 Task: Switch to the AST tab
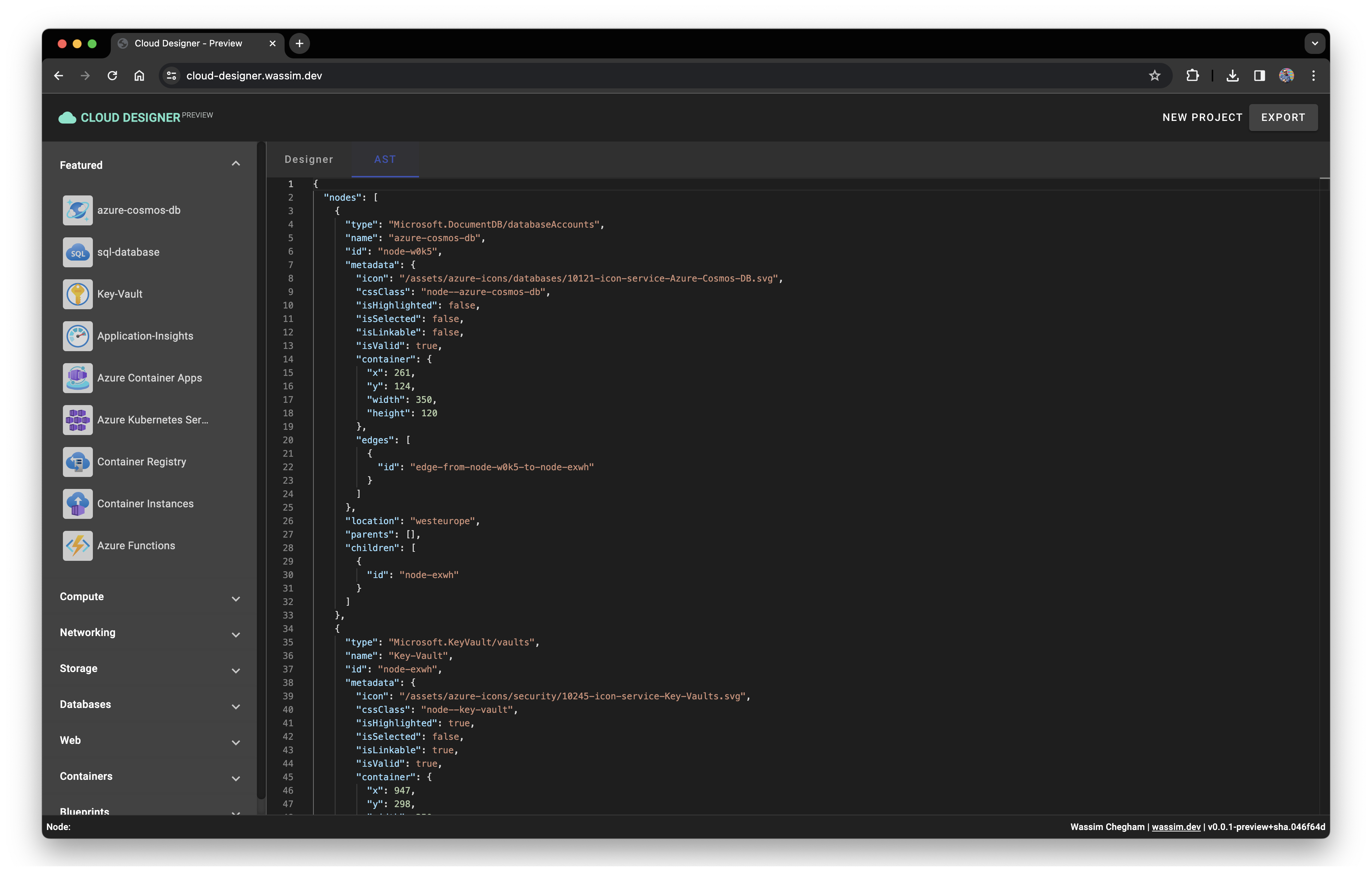(x=385, y=159)
